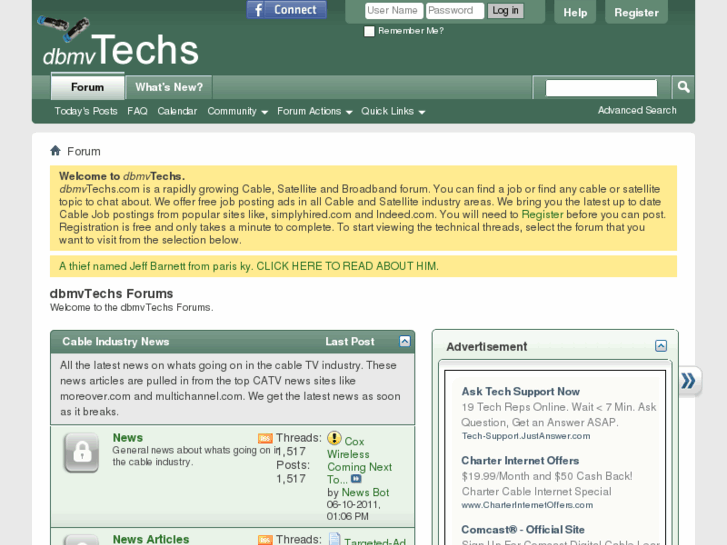Open the Comcast Official Site ad
The image size is (727, 545).
[523, 530]
